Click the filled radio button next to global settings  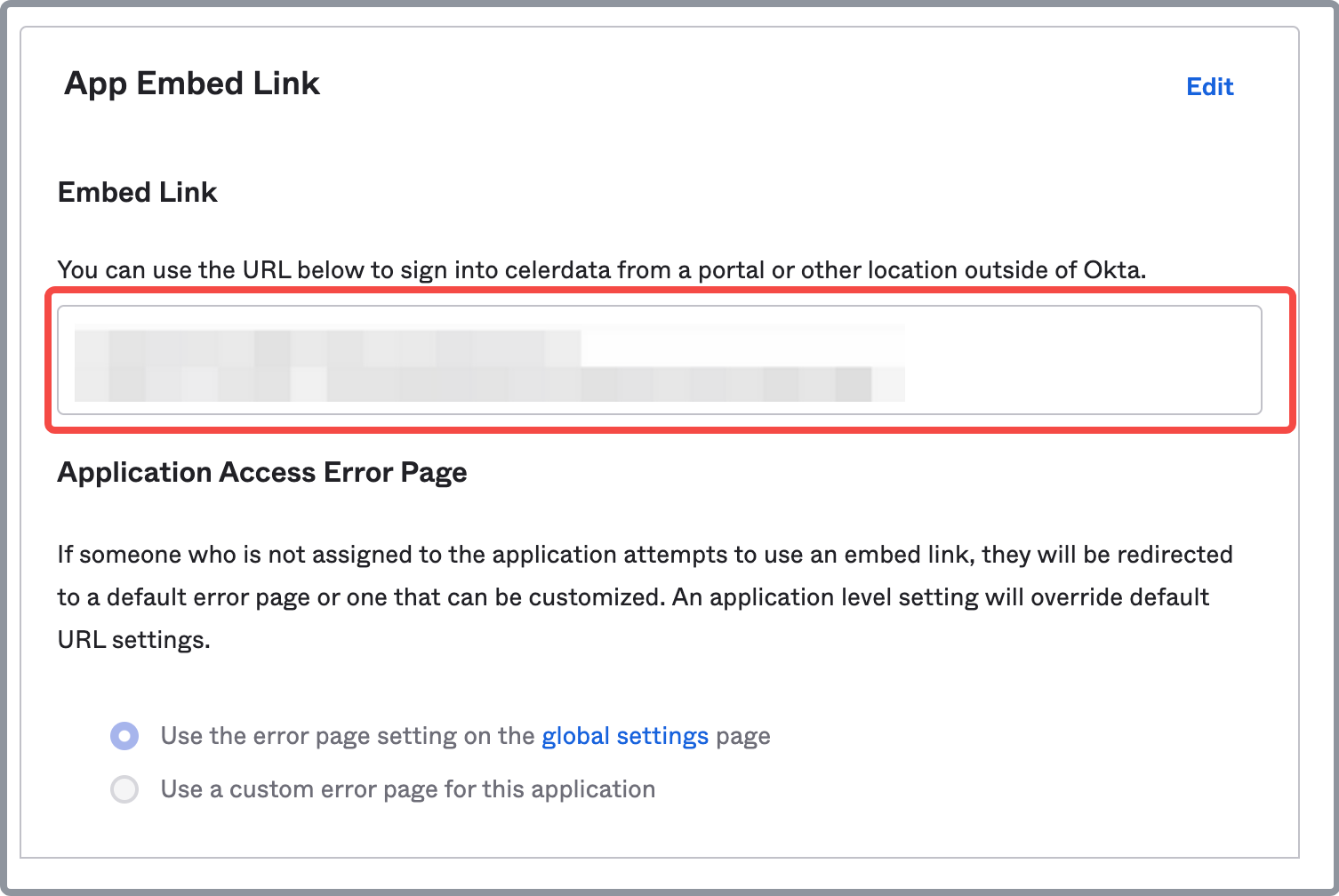click(x=124, y=736)
